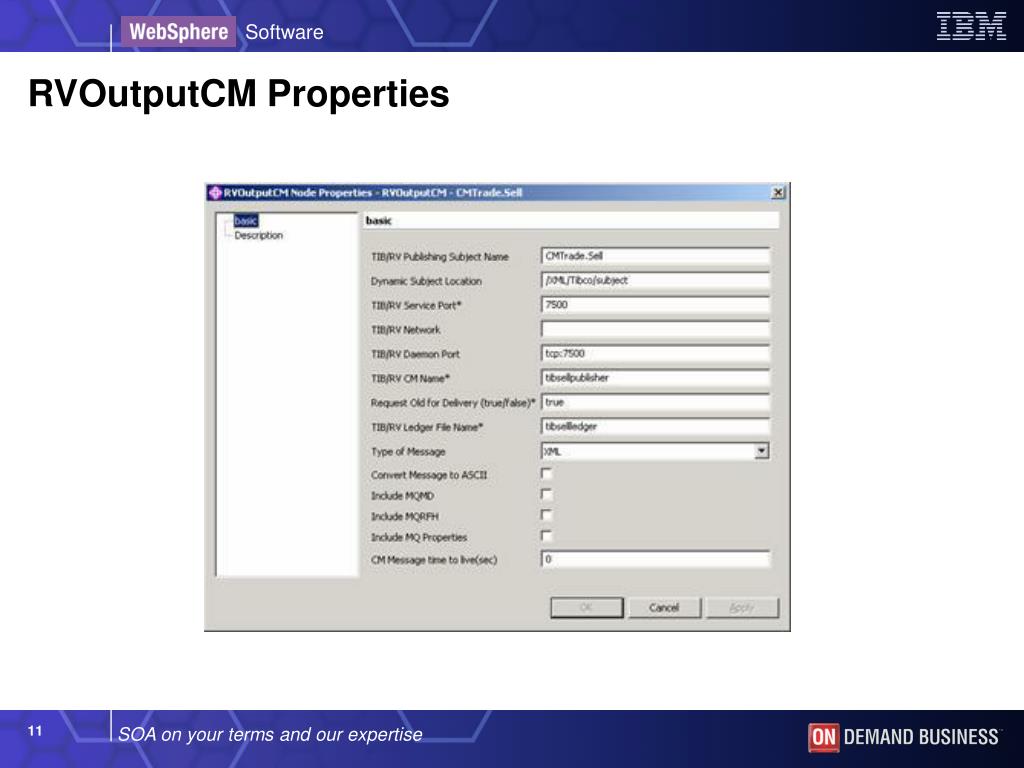Viewport: 1024px width, 768px height.
Task: Click the slide number 11
Action: [x=35, y=731]
